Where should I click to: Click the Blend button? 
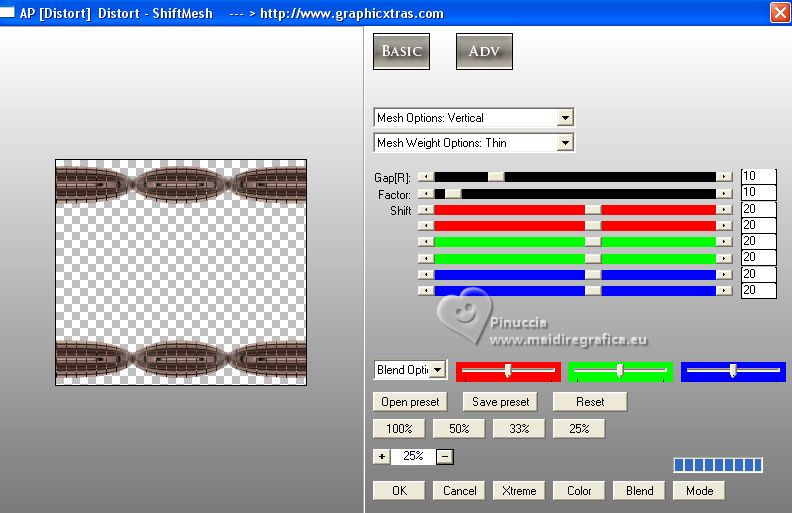tap(639, 491)
